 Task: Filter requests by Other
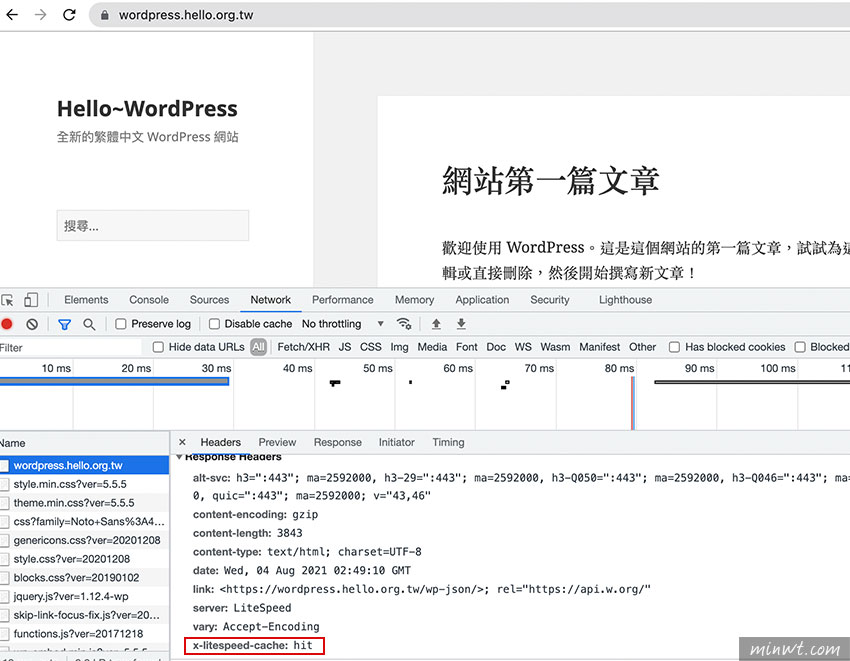click(642, 347)
